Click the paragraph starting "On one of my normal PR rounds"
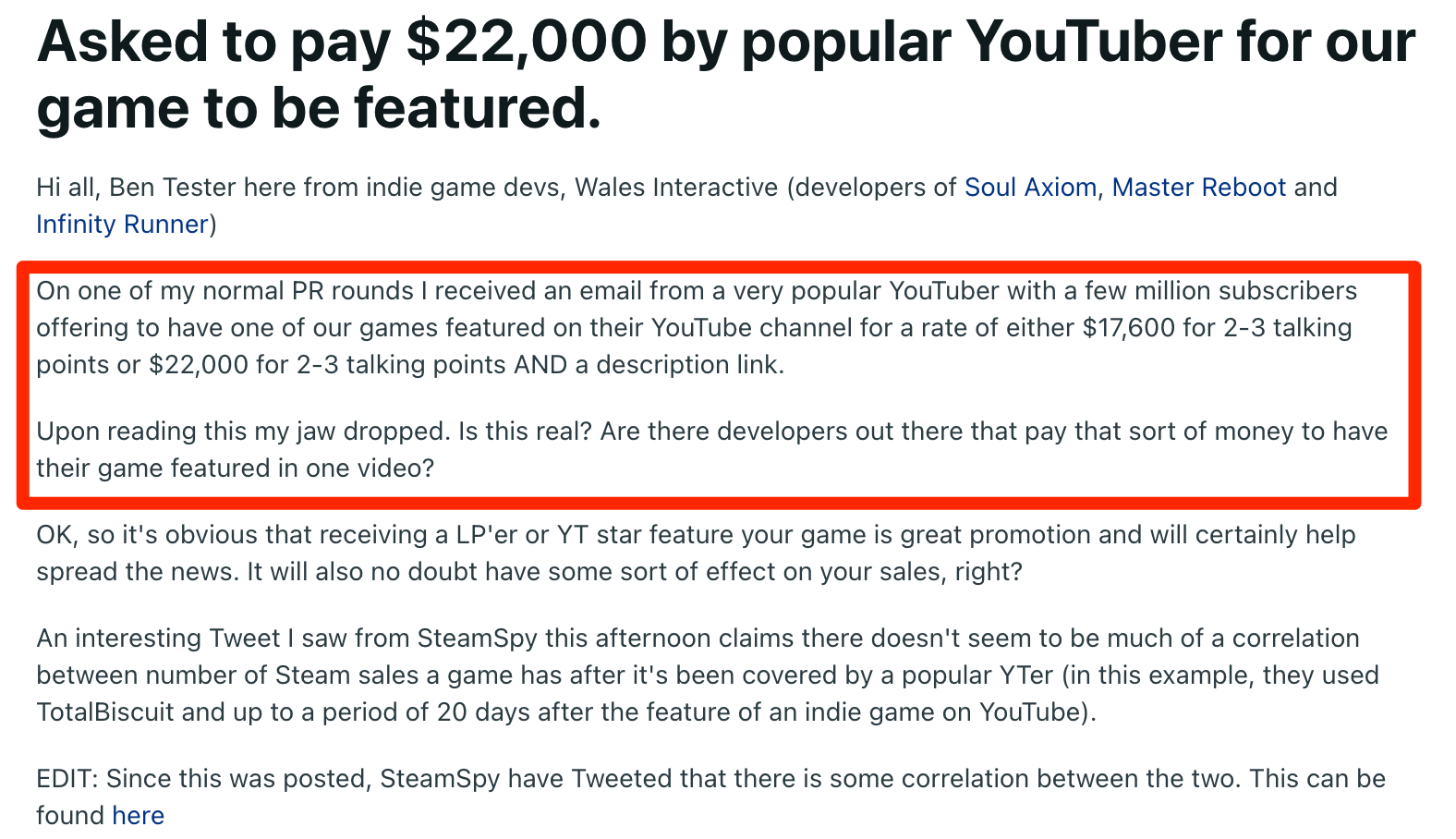The height and width of the screenshot is (839, 1456). click(x=693, y=328)
